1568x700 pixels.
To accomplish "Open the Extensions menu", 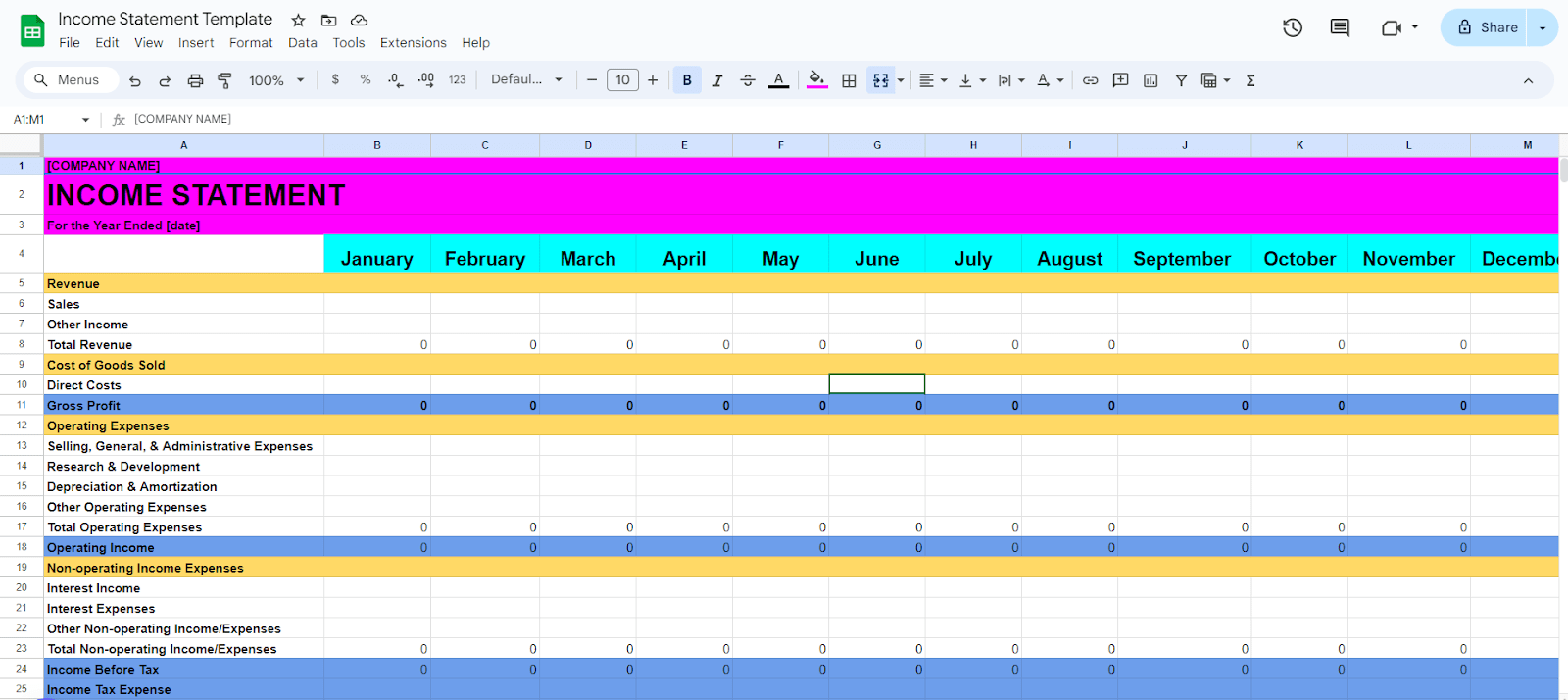I will [x=413, y=43].
